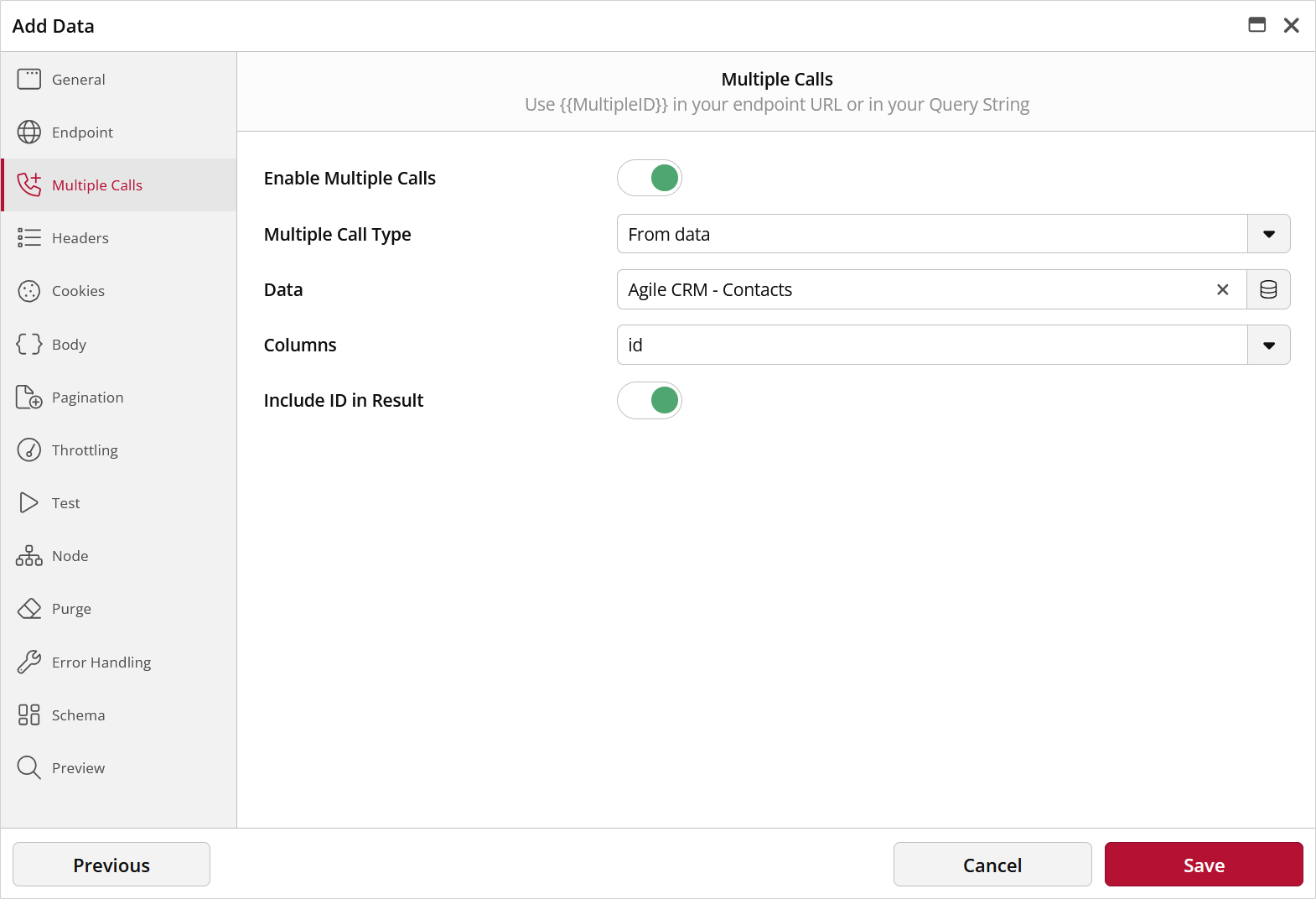Clear the Agile CRM - Contacts selection

1223,289
